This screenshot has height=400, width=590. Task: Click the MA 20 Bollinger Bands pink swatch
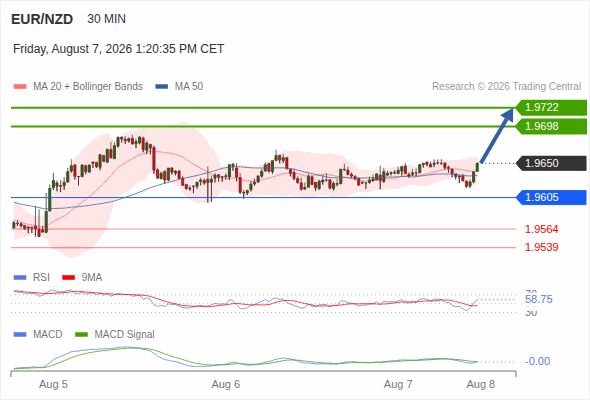point(20,87)
